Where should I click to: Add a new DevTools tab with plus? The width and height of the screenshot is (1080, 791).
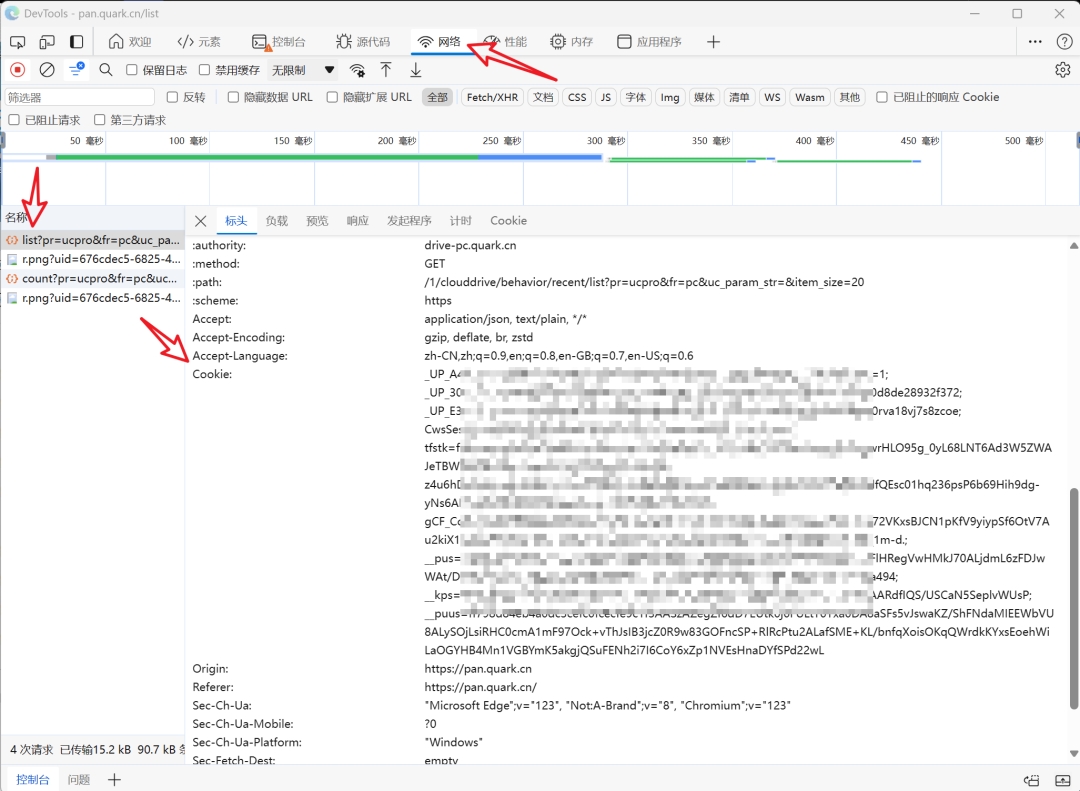[x=713, y=42]
